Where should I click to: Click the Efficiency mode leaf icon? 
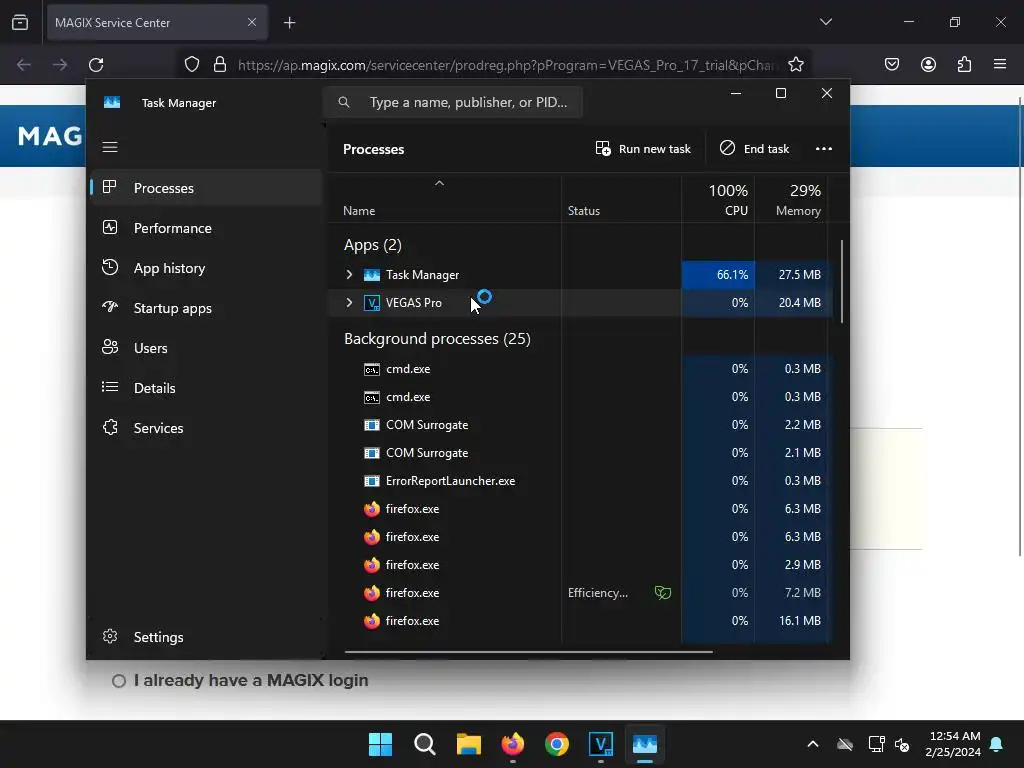[x=663, y=592]
